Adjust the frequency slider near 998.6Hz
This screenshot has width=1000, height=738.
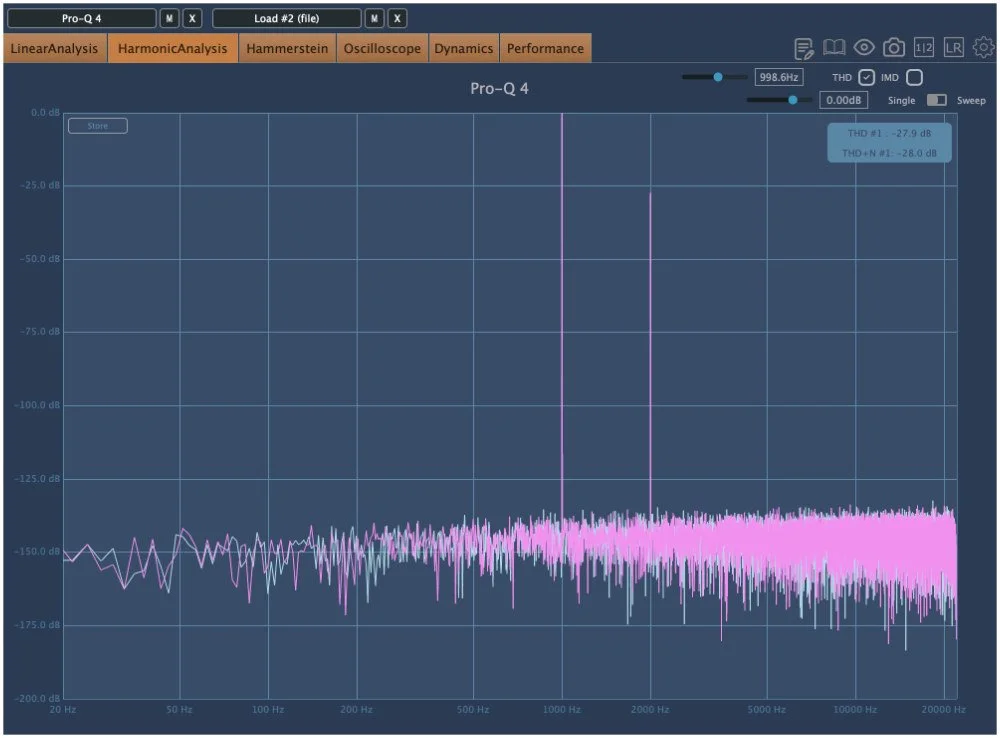[716, 75]
